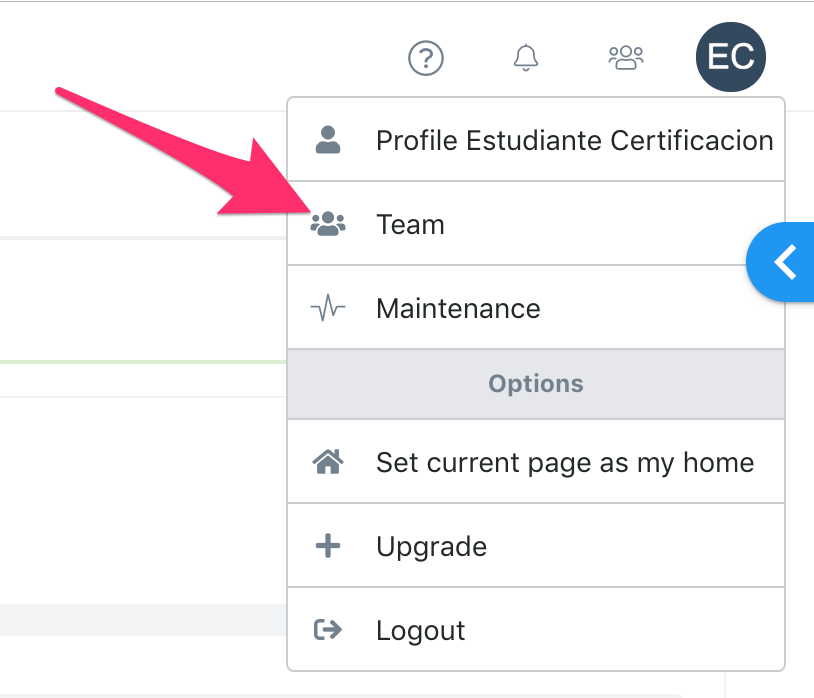Click the group icon next to Team

tap(328, 224)
